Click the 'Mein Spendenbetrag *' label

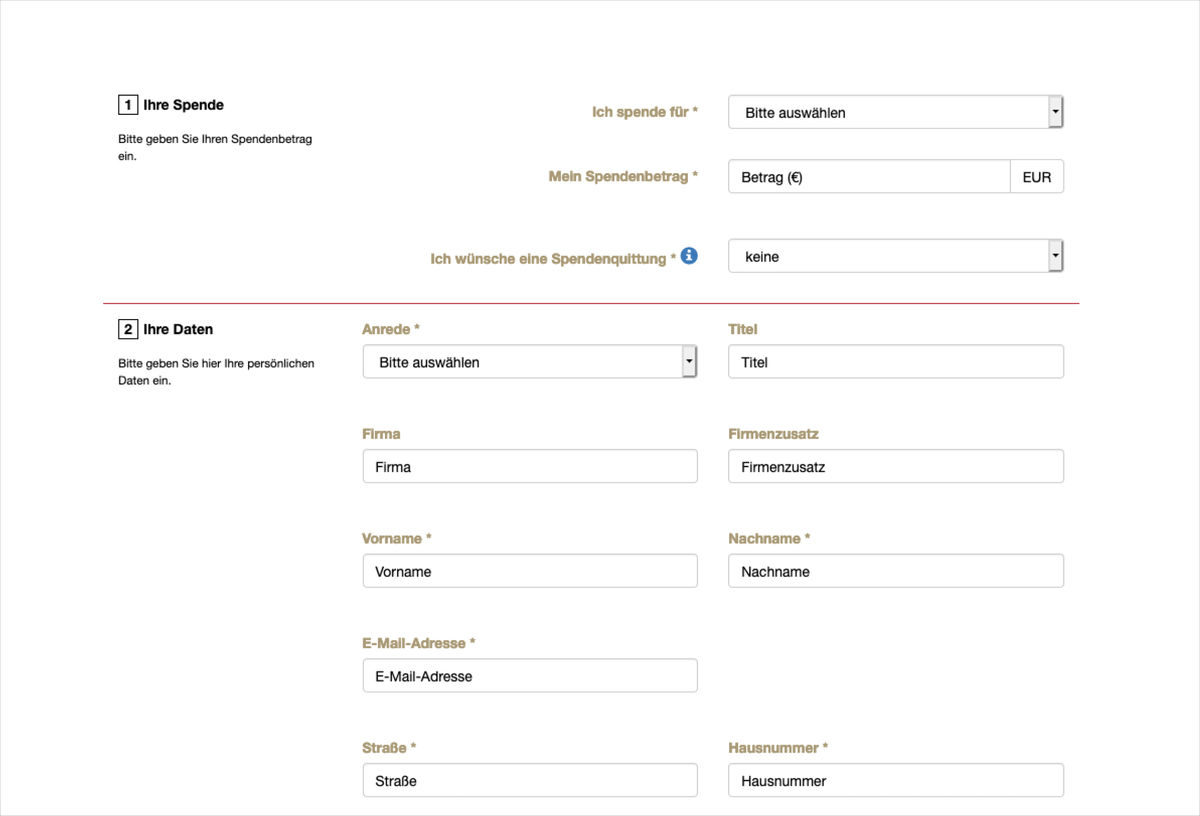click(x=623, y=176)
